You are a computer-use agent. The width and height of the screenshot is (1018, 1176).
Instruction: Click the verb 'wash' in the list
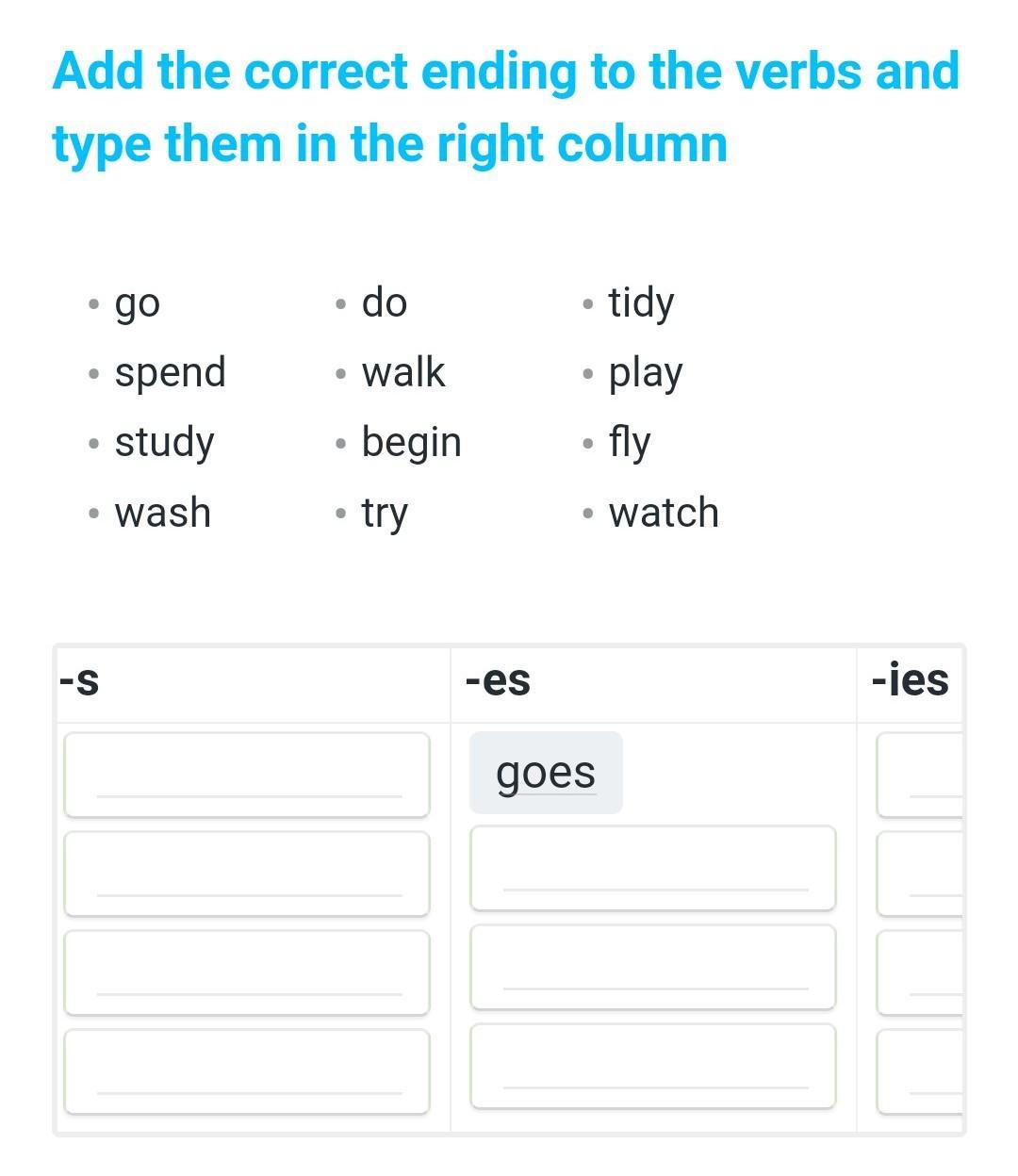click(163, 513)
